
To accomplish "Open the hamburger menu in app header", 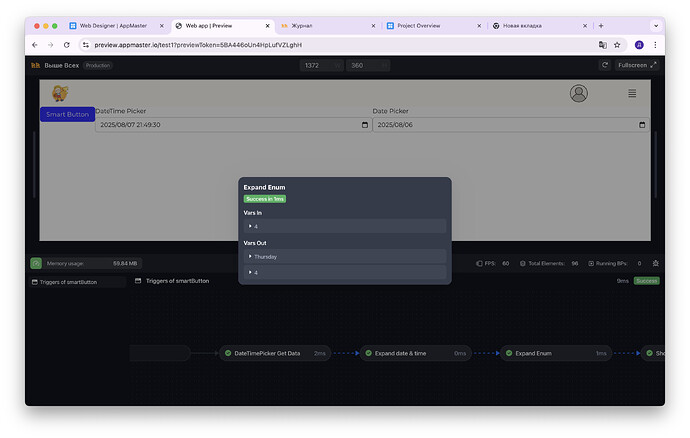I will [x=632, y=93].
